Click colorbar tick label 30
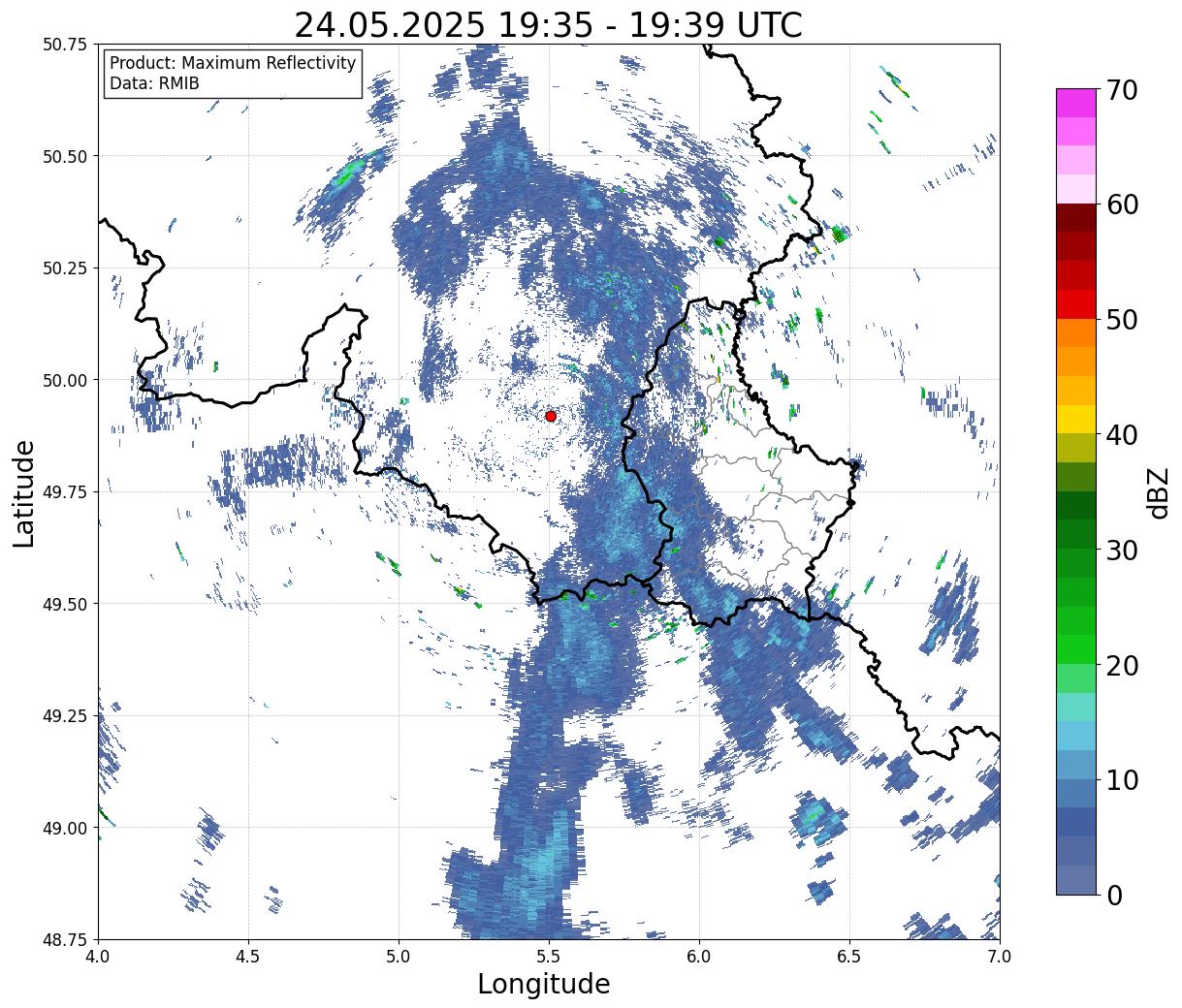The width and height of the screenshot is (1182, 1008). 1121,550
